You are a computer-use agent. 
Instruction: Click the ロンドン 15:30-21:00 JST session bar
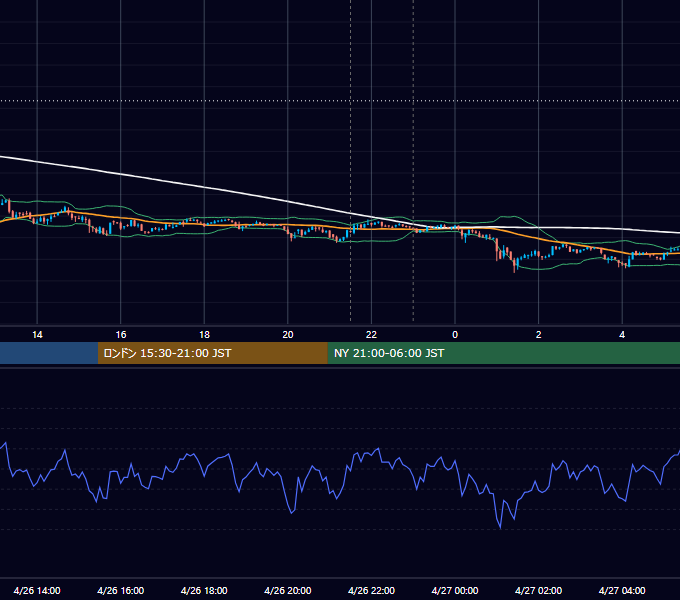212,353
